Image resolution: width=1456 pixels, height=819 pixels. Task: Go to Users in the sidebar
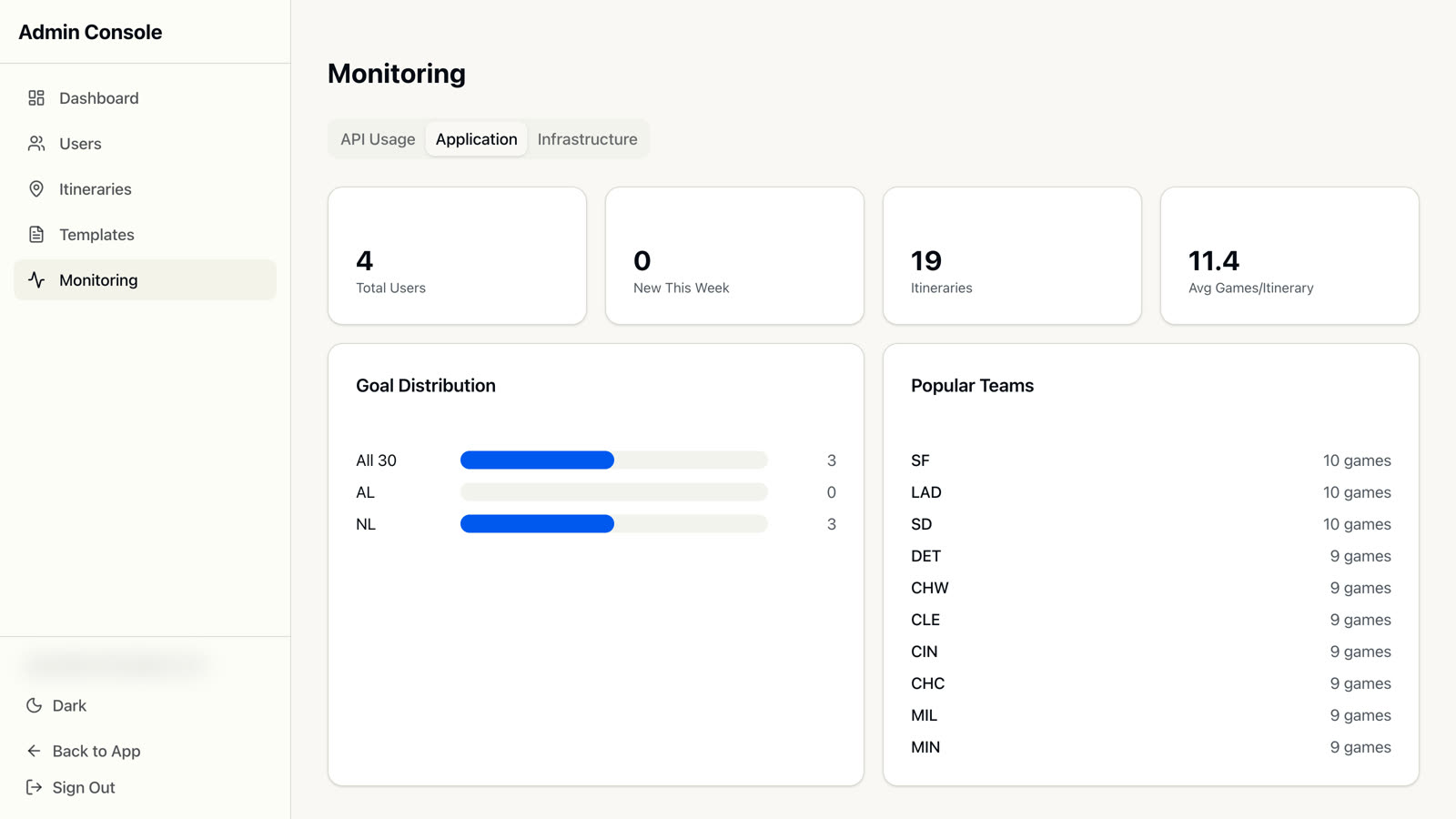(145, 144)
